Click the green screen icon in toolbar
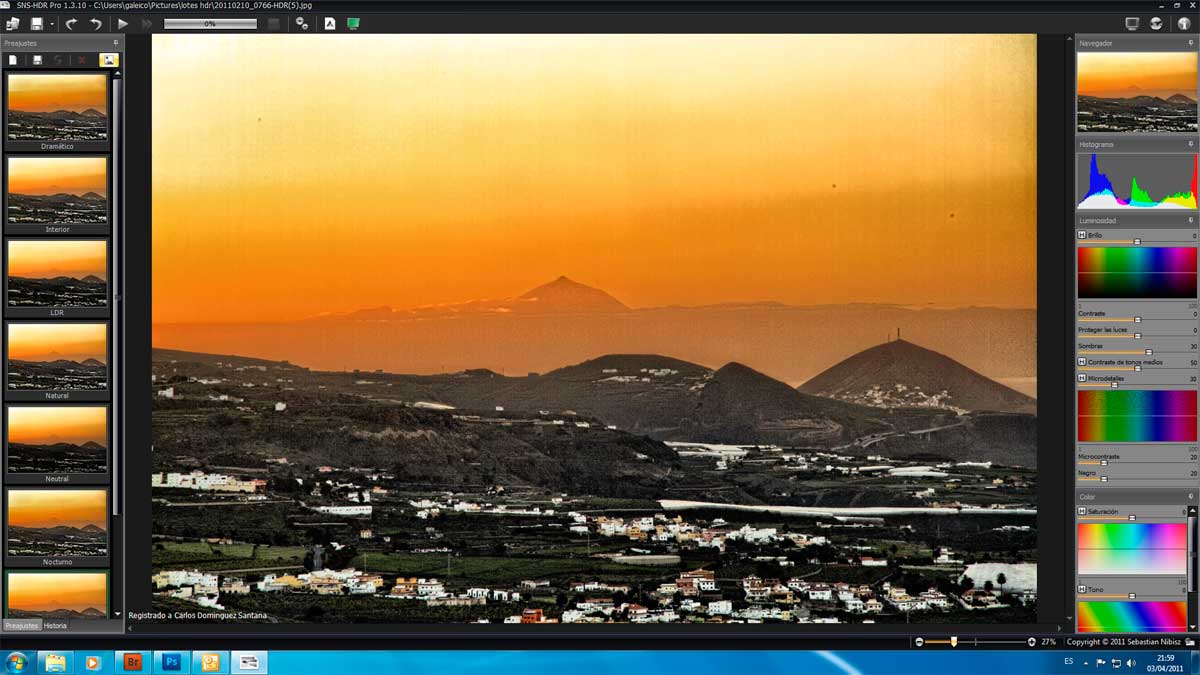1200x675 pixels. pyautogui.click(x=353, y=23)
